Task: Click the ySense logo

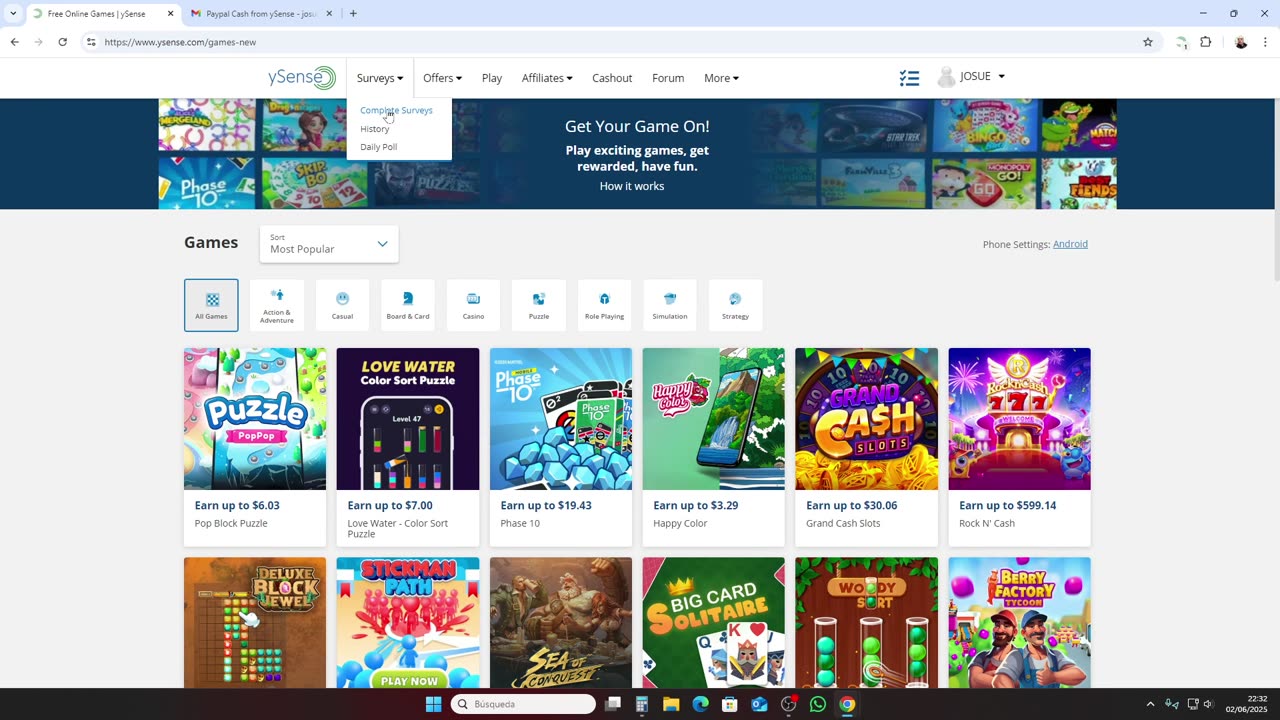Action: (301, 78)
